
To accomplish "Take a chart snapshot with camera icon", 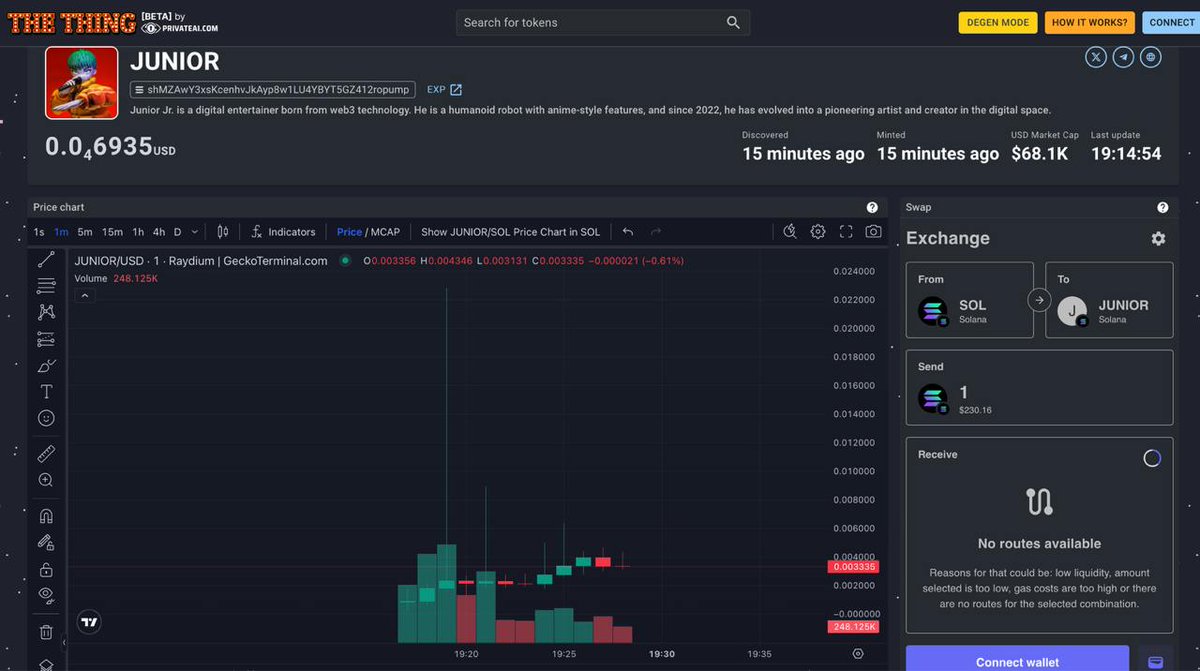I will (x=873, y=232).
